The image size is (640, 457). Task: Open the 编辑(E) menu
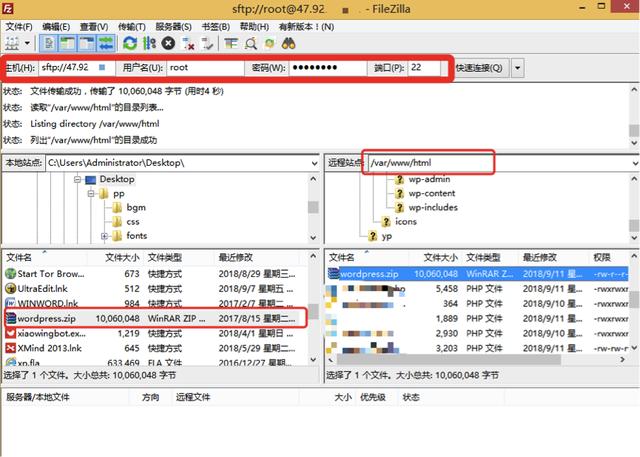56,27
